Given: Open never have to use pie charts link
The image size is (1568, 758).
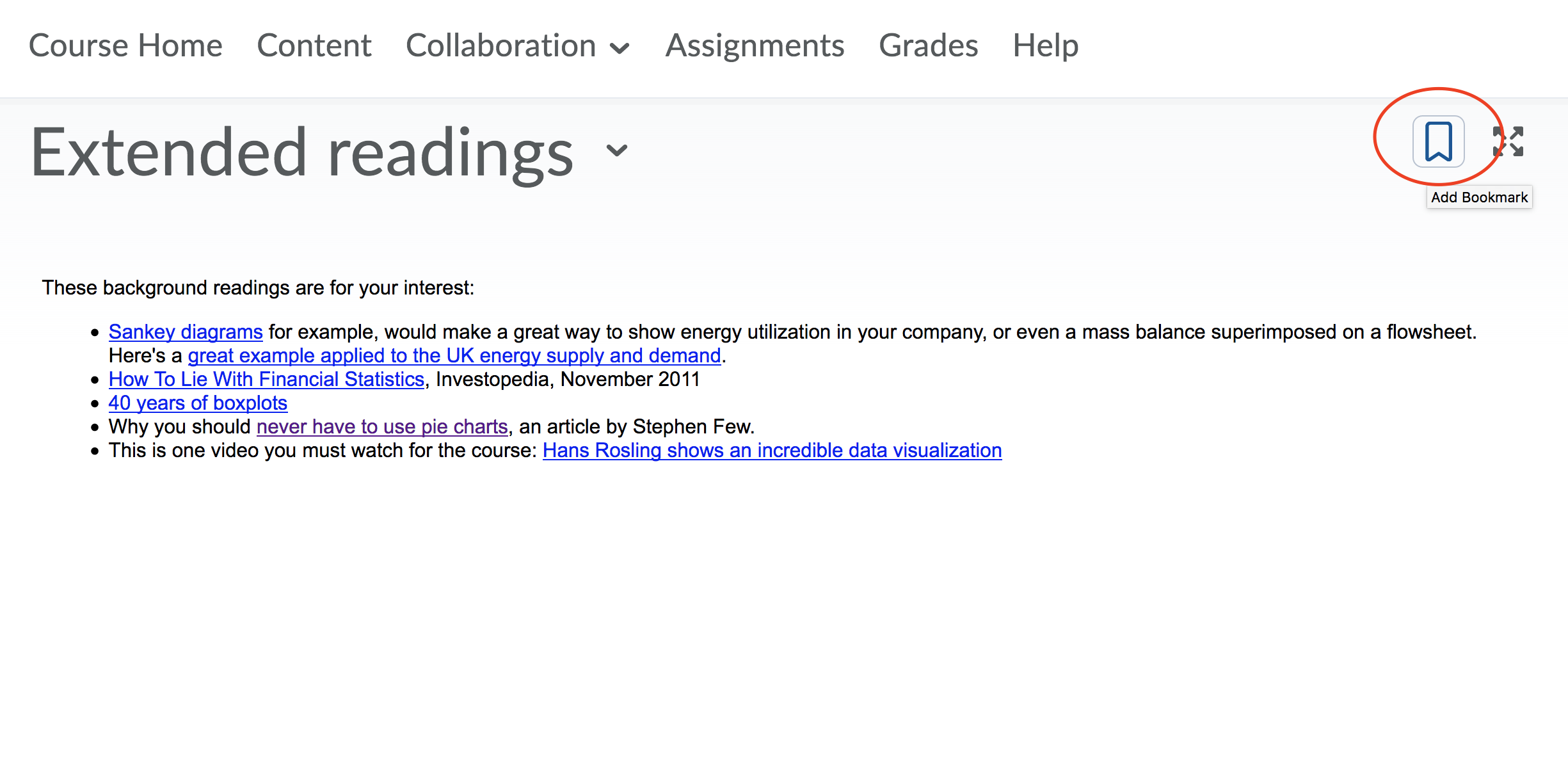Looking at the screenshot, I should coord(382,426).
